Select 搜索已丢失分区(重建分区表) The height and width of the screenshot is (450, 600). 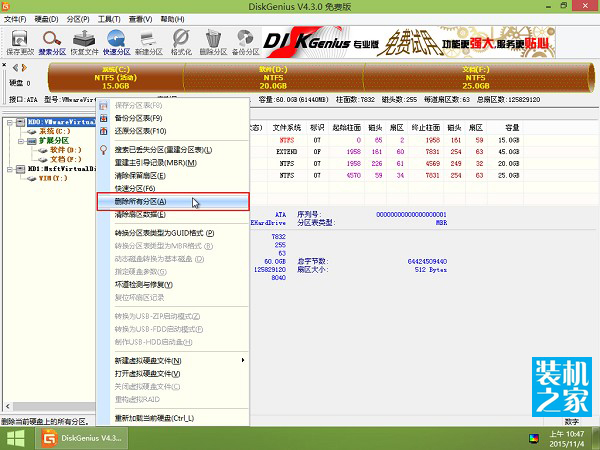coord(173,150)
